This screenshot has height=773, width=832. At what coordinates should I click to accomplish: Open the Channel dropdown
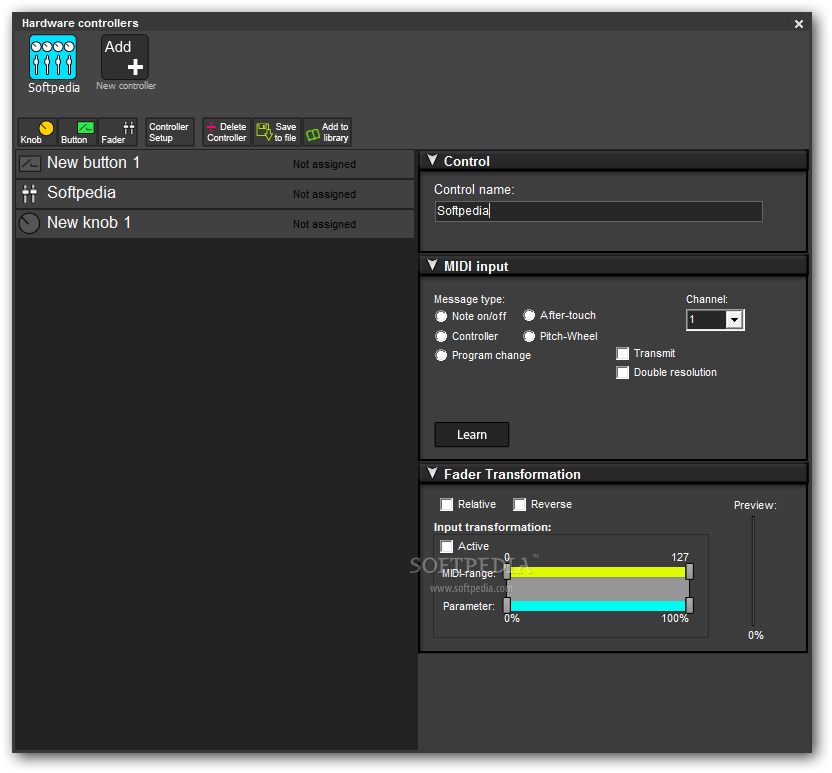(x=734, y=320)
